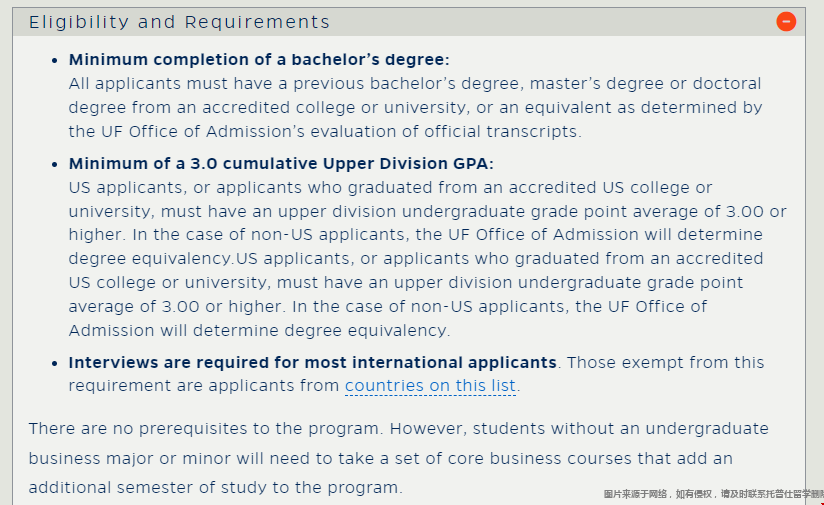This screenshot has height=505, width=824.
Task: Click the bullet before the bachelor's degree item
Action: coord(55,60)
